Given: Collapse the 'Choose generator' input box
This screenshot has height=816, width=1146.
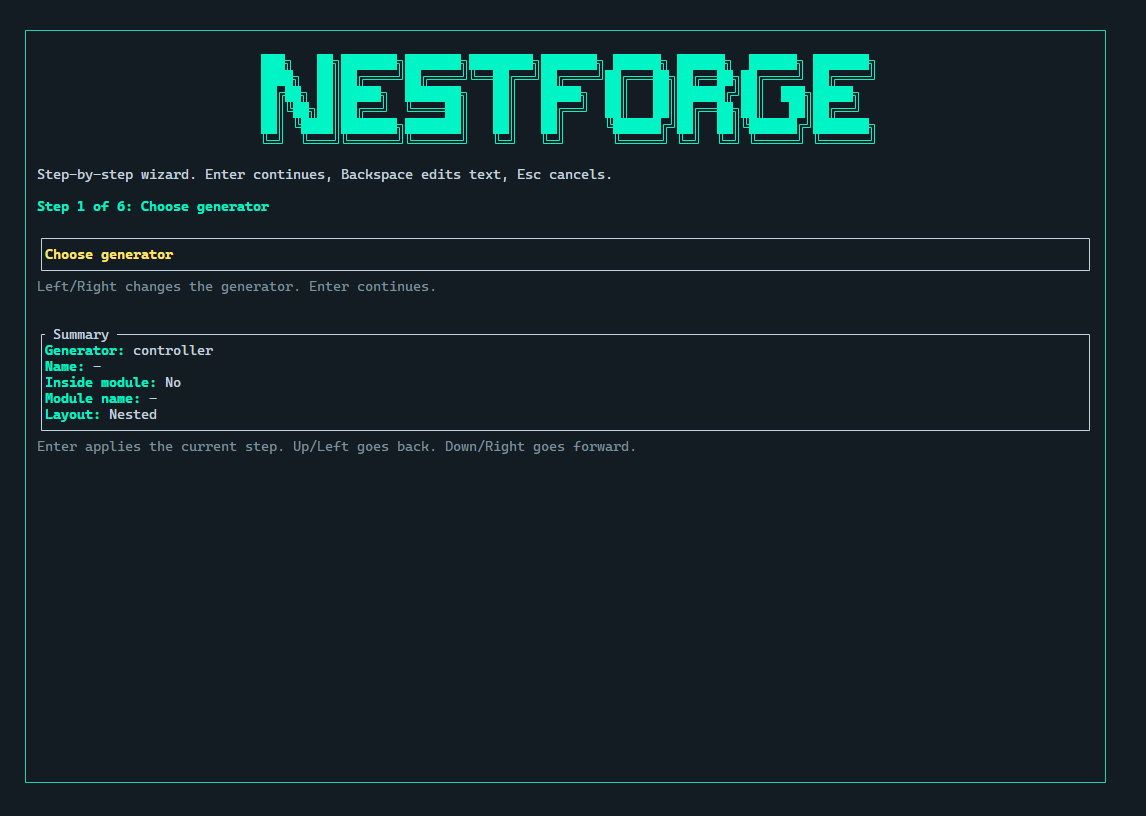Looking at the screenshot, I should (564, 254).
